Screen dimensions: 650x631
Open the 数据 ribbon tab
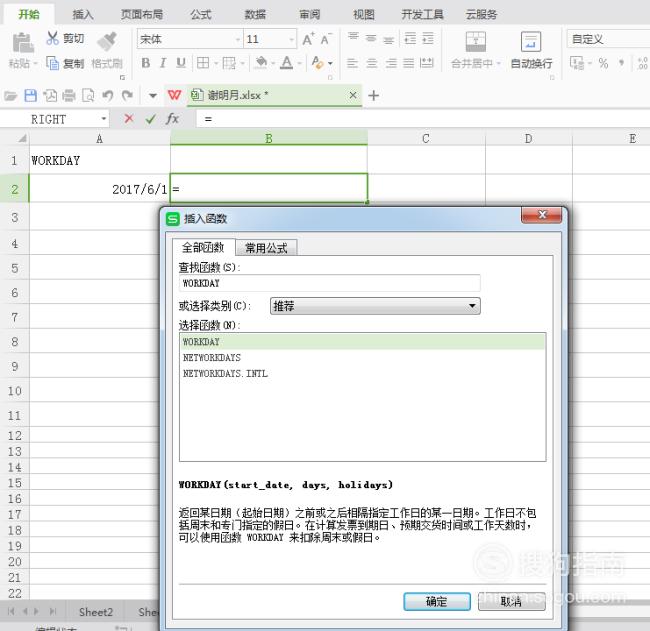(255, 15)
